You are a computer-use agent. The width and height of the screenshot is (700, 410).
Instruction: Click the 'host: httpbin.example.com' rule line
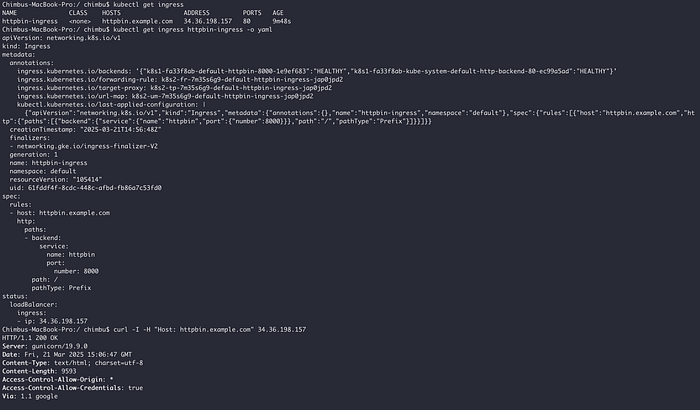click(x=59, y=213)
